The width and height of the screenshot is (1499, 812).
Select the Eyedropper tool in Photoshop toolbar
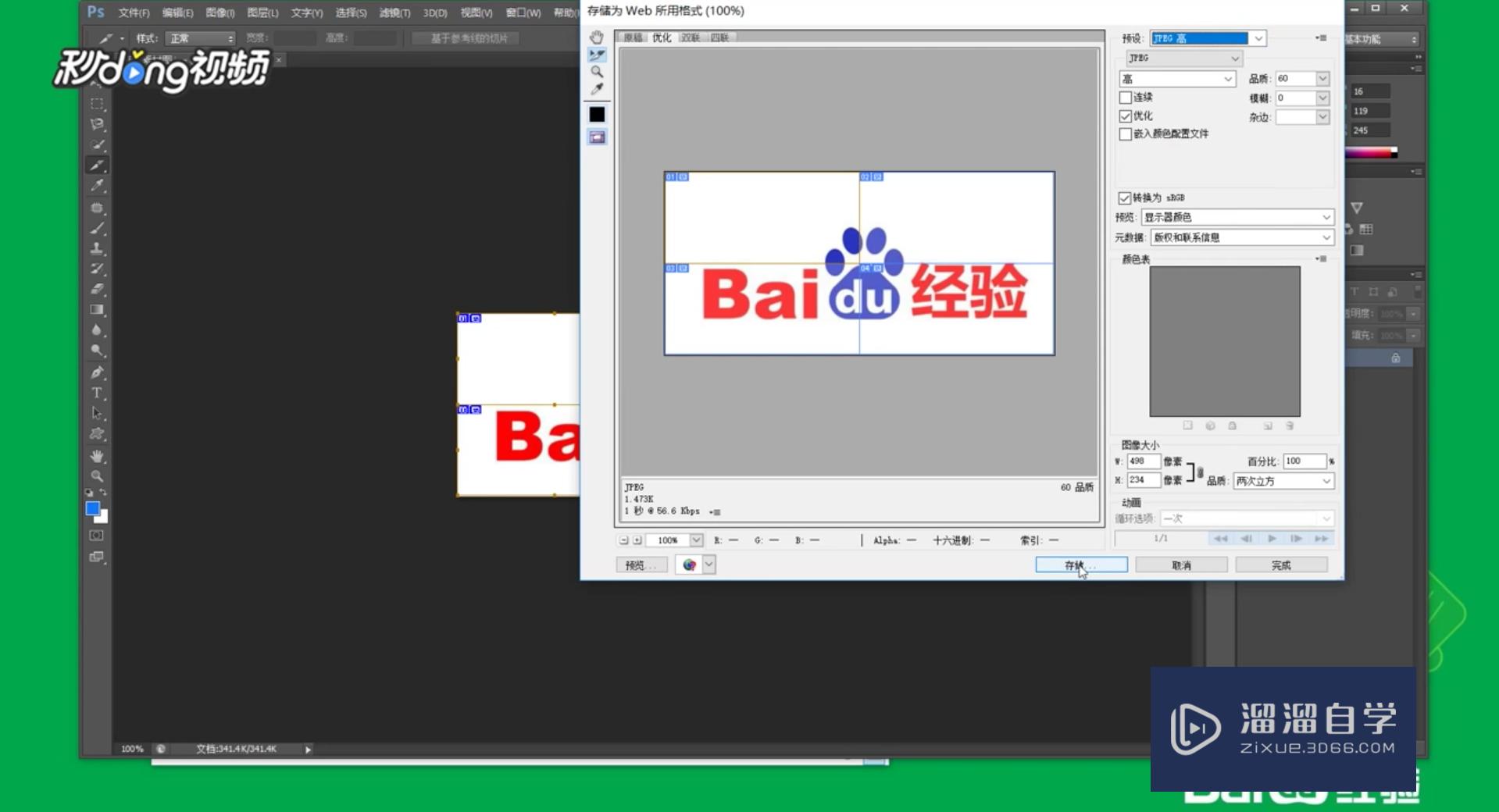coord(97,186)
